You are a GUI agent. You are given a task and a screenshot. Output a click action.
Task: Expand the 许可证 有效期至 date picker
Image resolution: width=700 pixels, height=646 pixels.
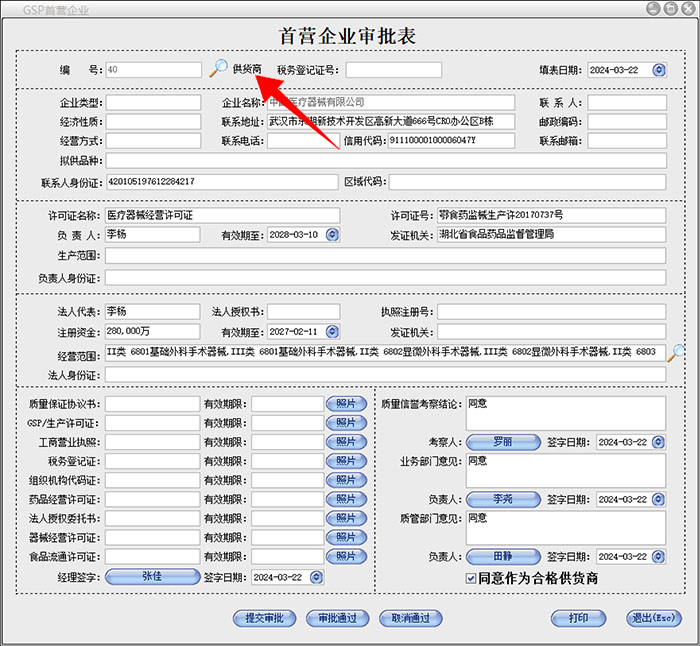(x=332, y=235)
